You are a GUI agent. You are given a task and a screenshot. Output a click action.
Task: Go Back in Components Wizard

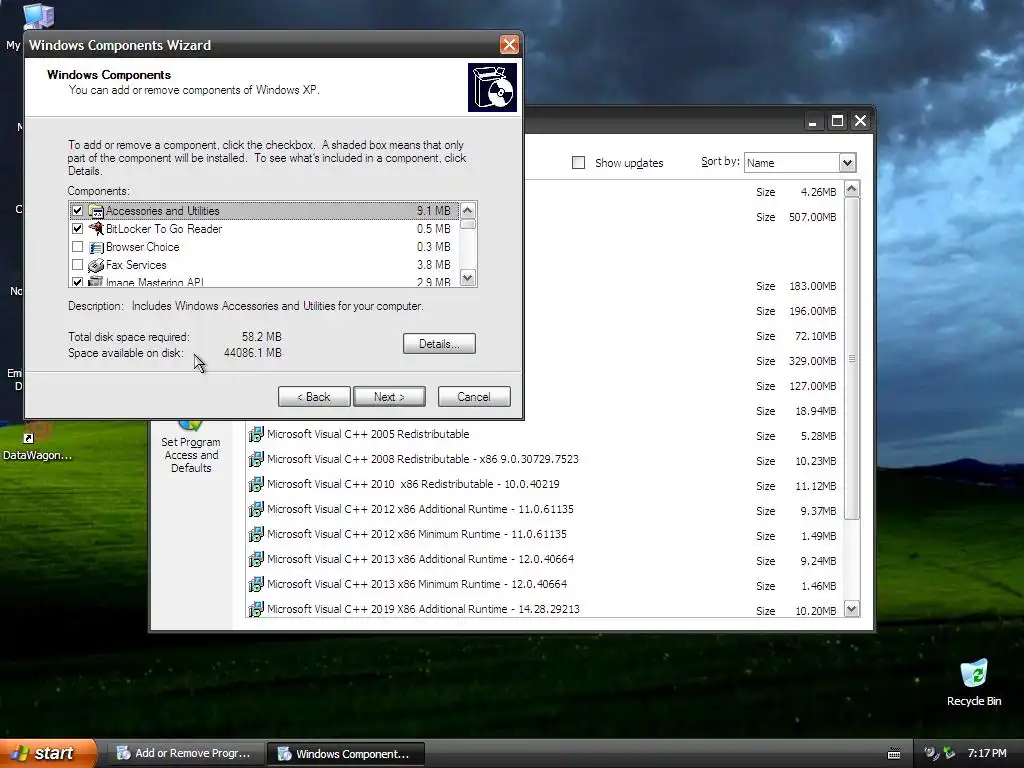[314, 396]
